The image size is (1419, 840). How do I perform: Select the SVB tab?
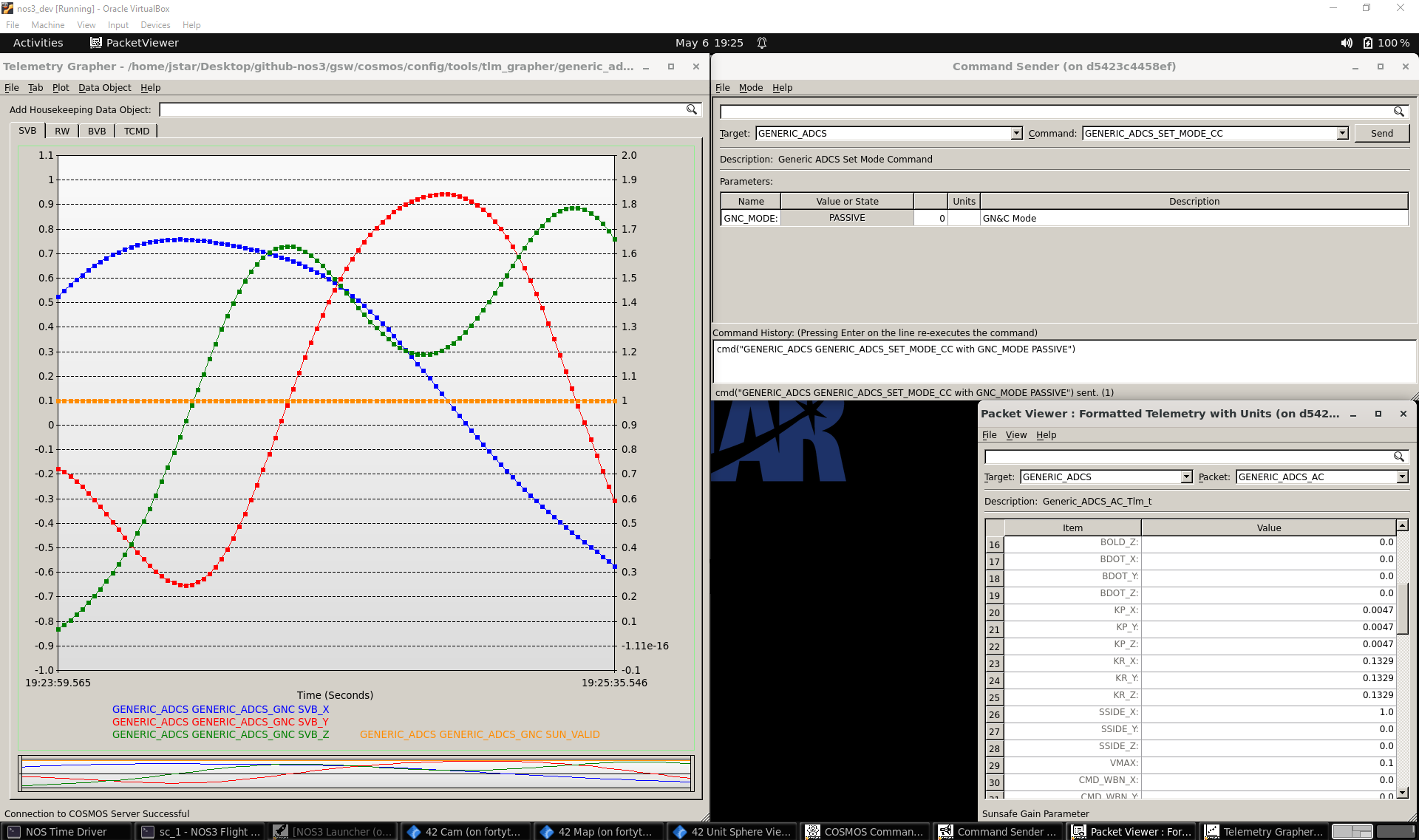pyautogui.click(x=27, y=131)
